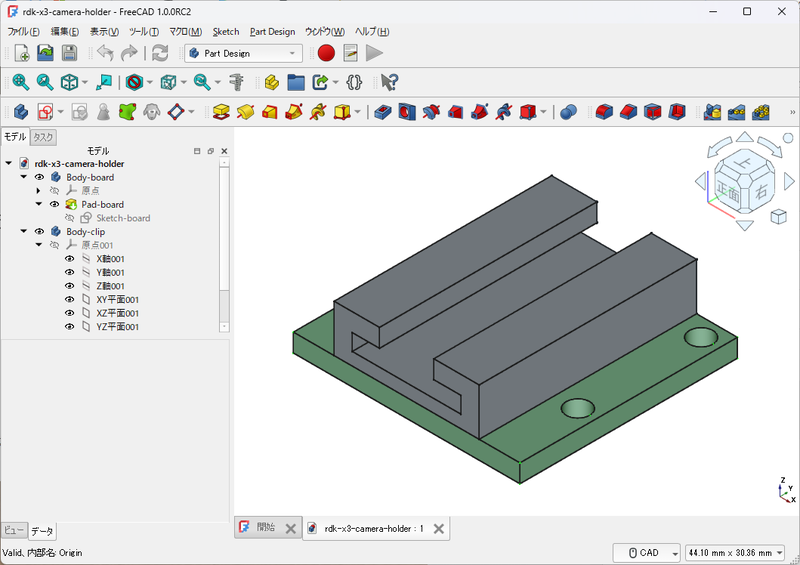
Task: Collapse the Body-clip tree node
Action: pyautogui.click(x=24, y=231)
